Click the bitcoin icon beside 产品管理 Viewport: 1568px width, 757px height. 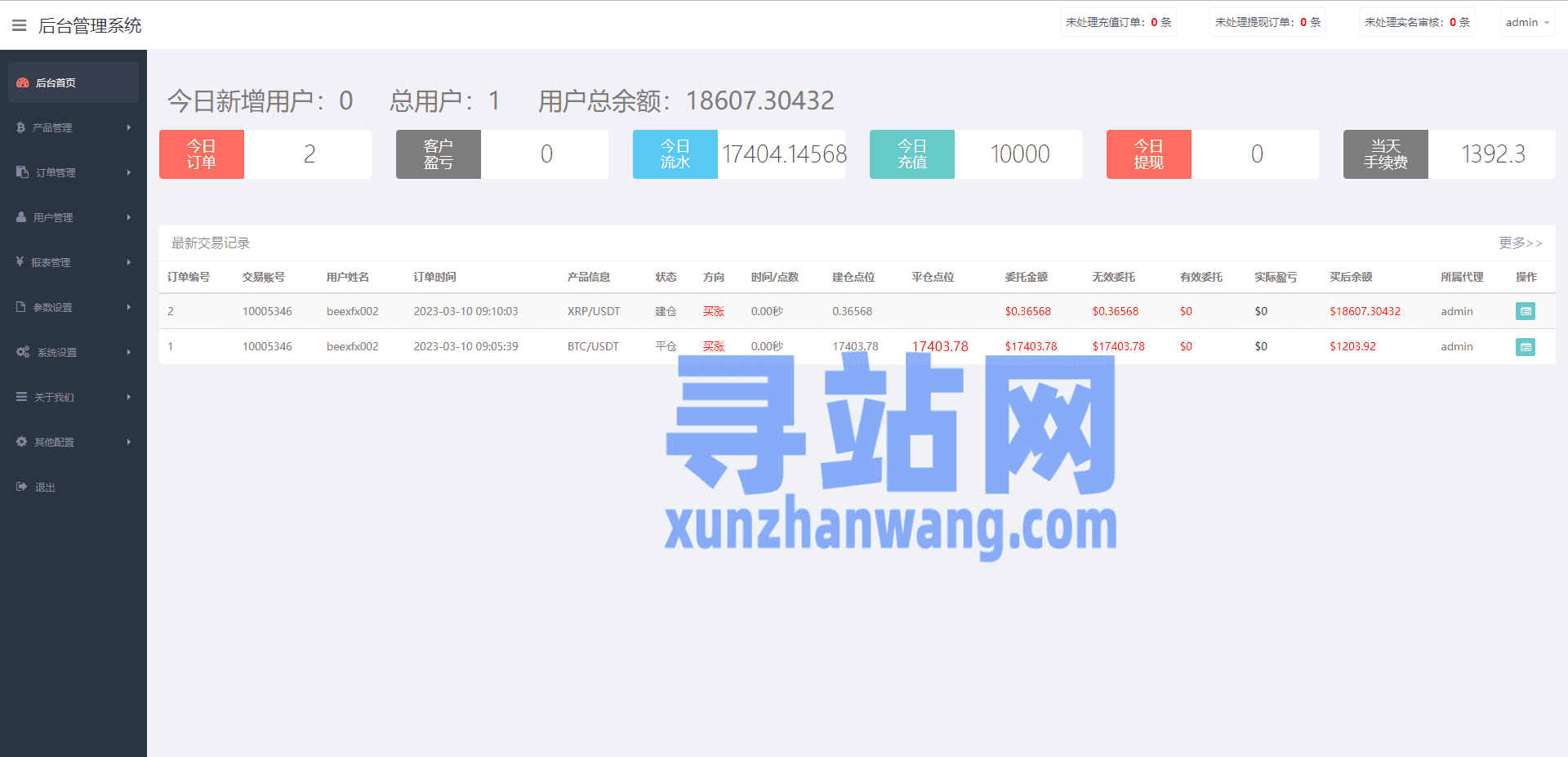click(20, 127)
